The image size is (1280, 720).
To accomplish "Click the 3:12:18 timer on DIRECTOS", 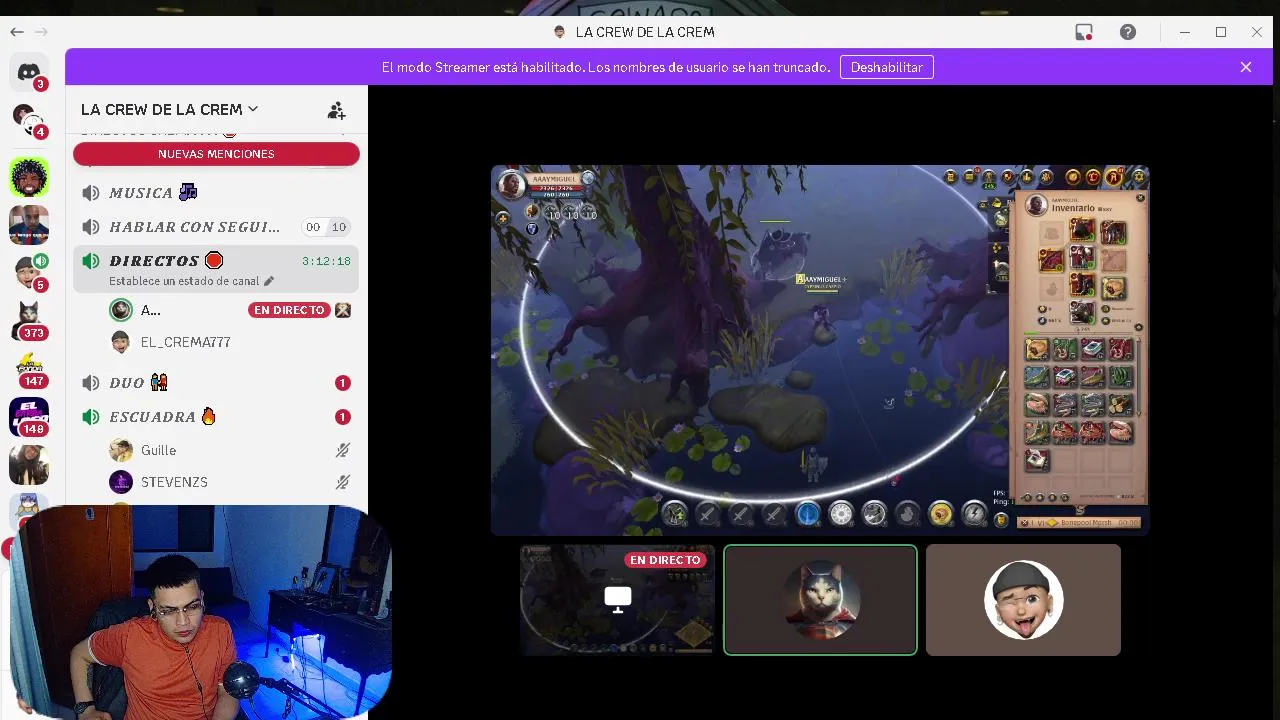I will pos(326,261).
